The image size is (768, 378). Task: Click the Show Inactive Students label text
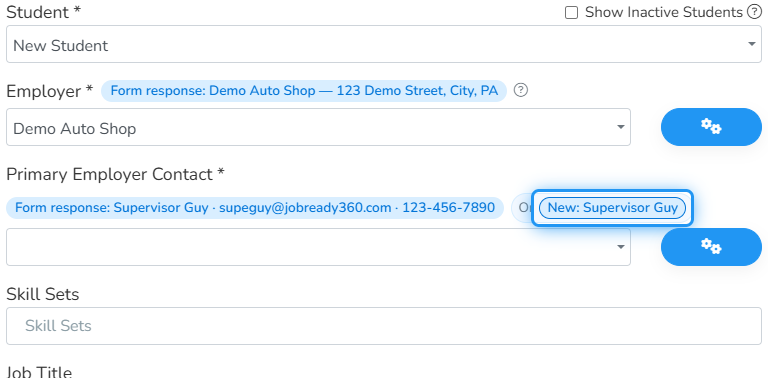(x=664, y=12)
